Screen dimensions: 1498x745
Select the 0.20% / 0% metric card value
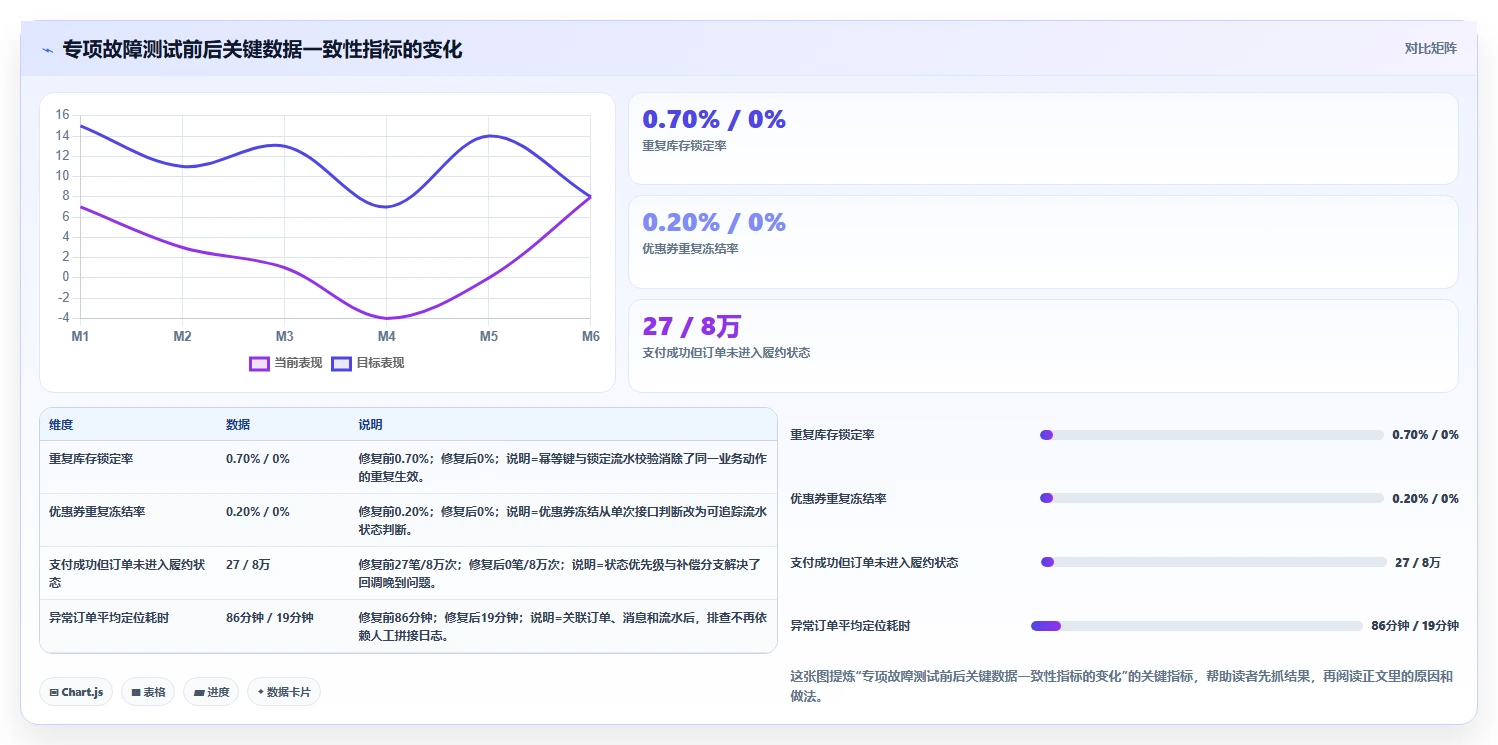coord(714,222)
